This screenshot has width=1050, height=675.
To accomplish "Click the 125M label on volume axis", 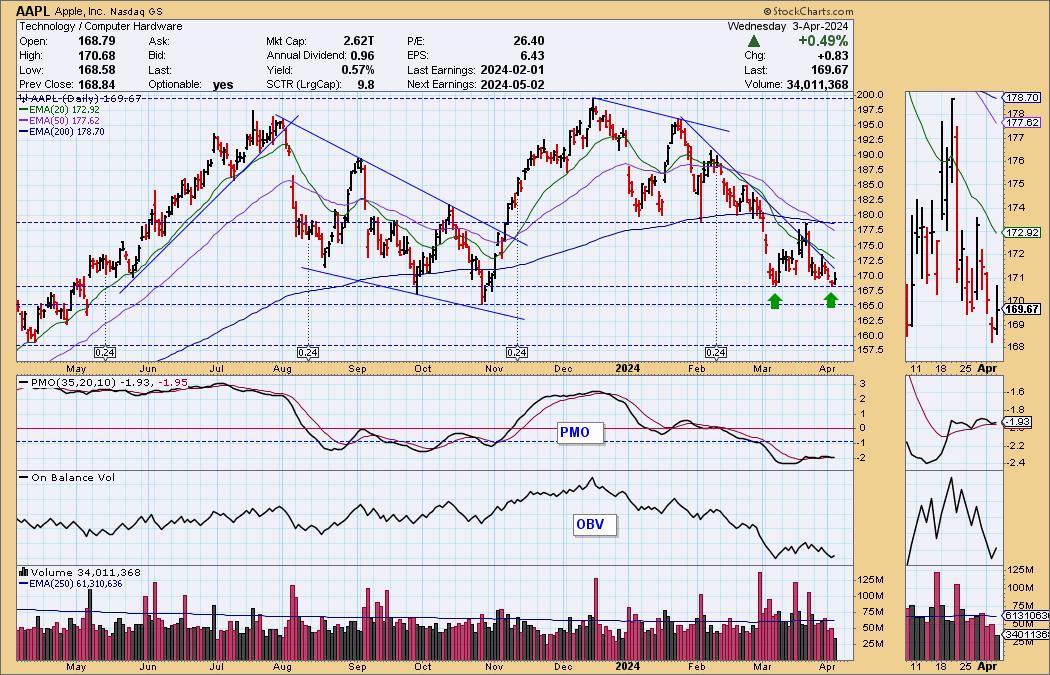I will point(871,579).
